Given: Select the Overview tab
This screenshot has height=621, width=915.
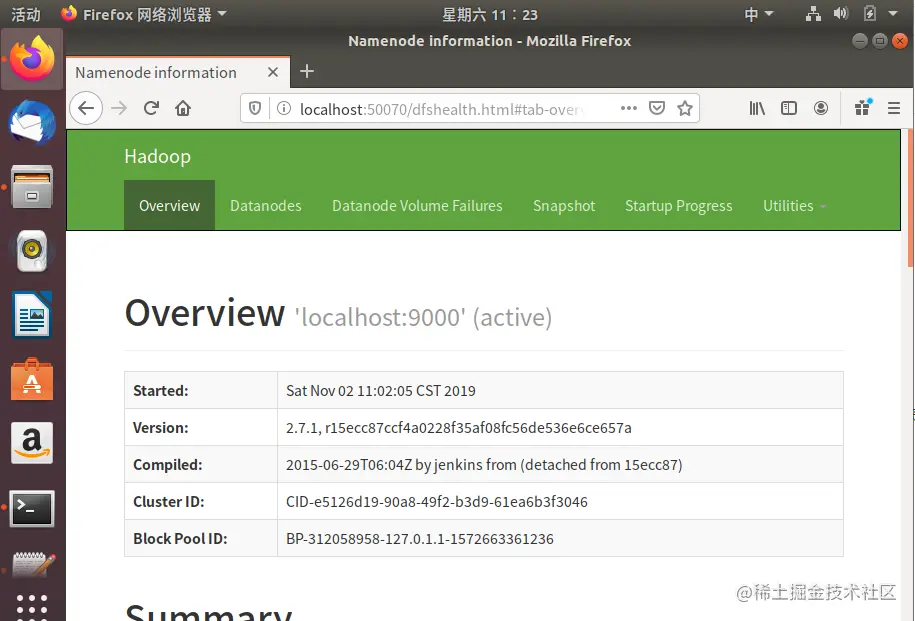Looking at the screenshot, I should click(169, 205).
